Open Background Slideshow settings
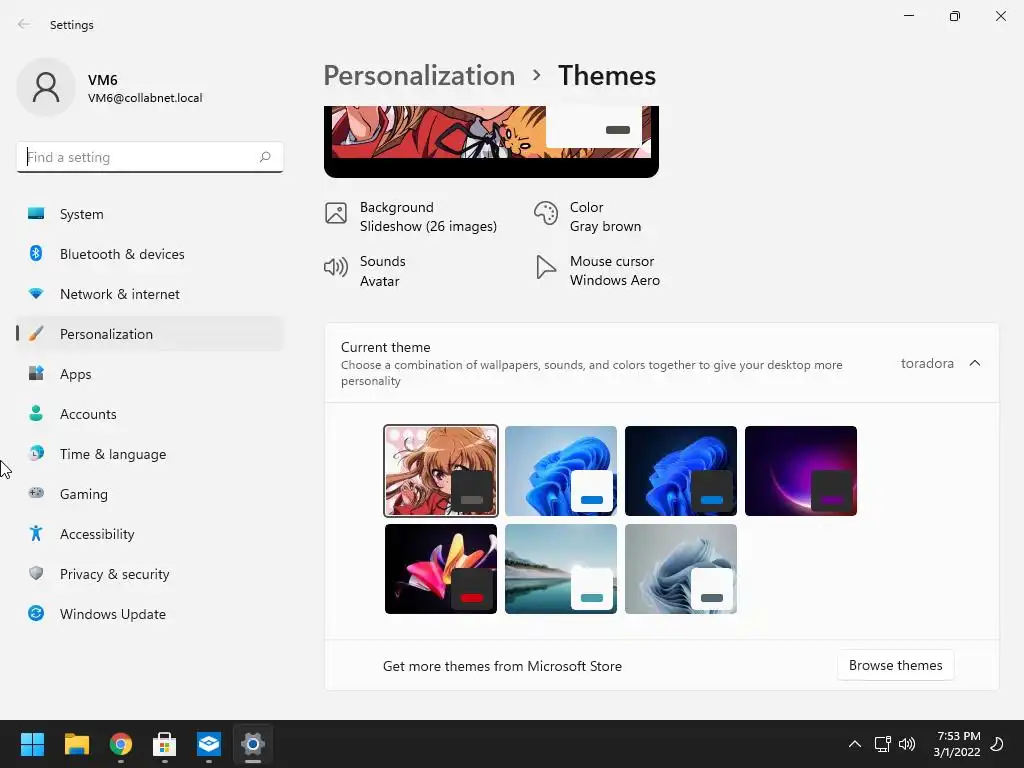 pyautogui.click(x=411, y=217)
